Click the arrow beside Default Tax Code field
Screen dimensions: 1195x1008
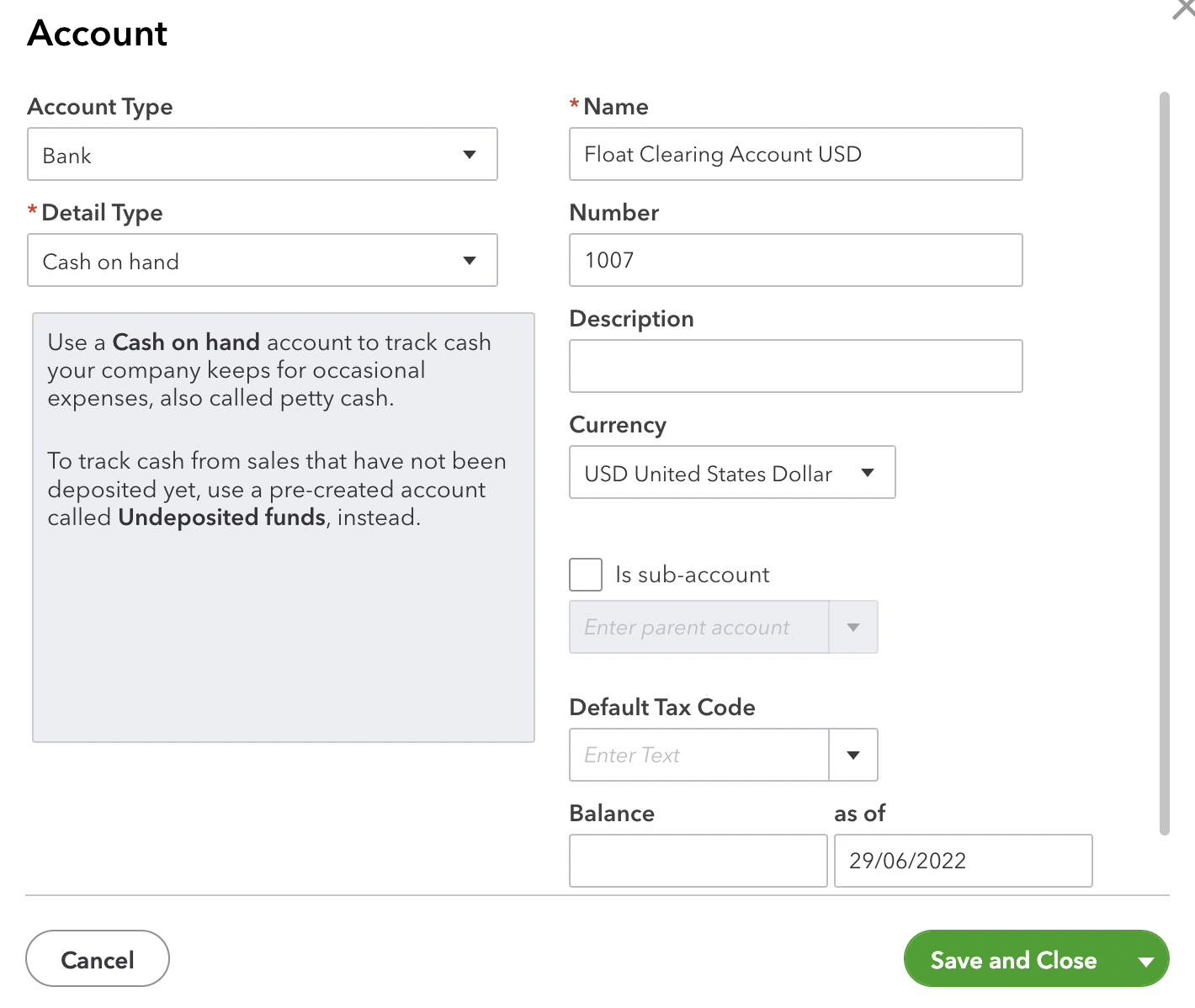tap(853, 756)
